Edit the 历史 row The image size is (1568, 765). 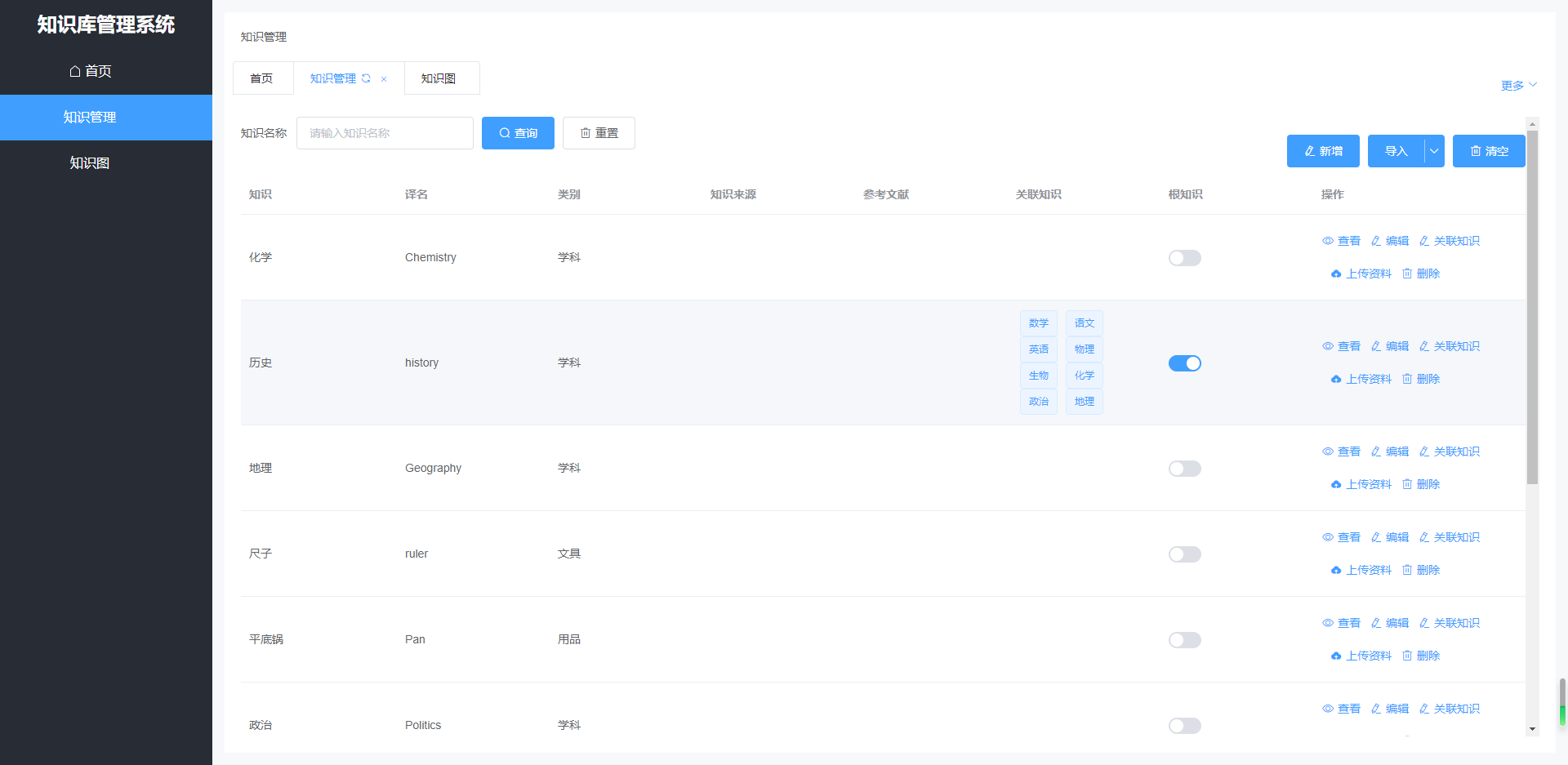tap(1390, 346)
